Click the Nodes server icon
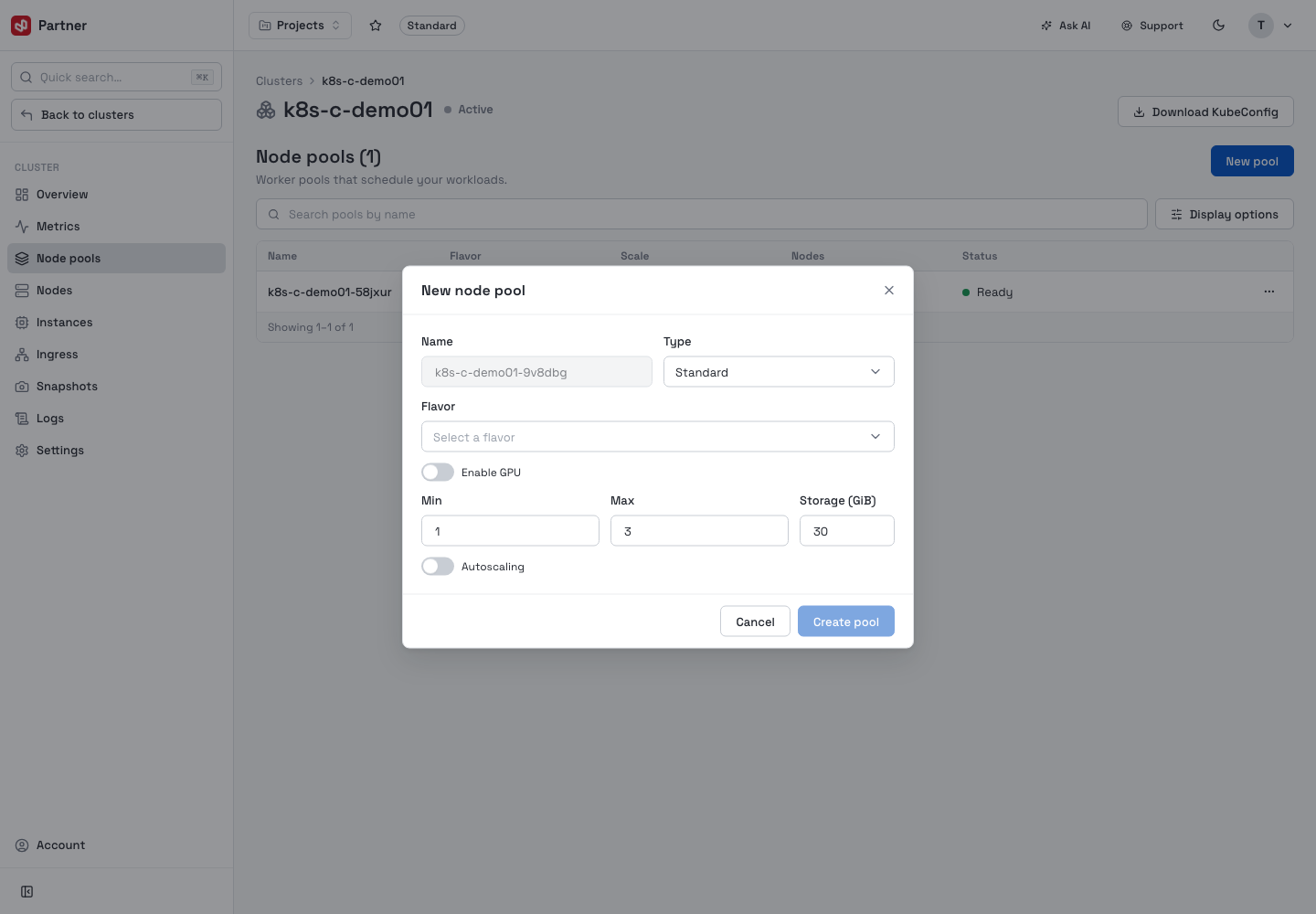Screen dimensions: 1316x914 (x=22, y=291)
